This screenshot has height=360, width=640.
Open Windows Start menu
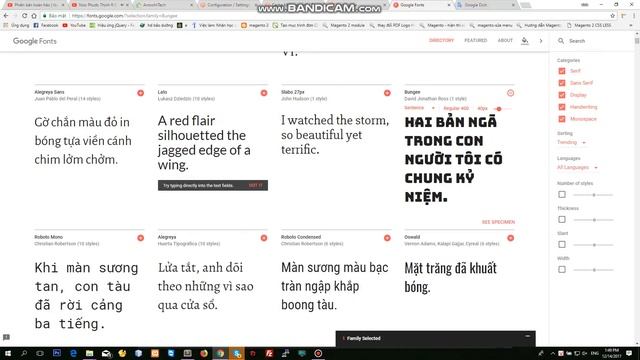pos(7,353)
